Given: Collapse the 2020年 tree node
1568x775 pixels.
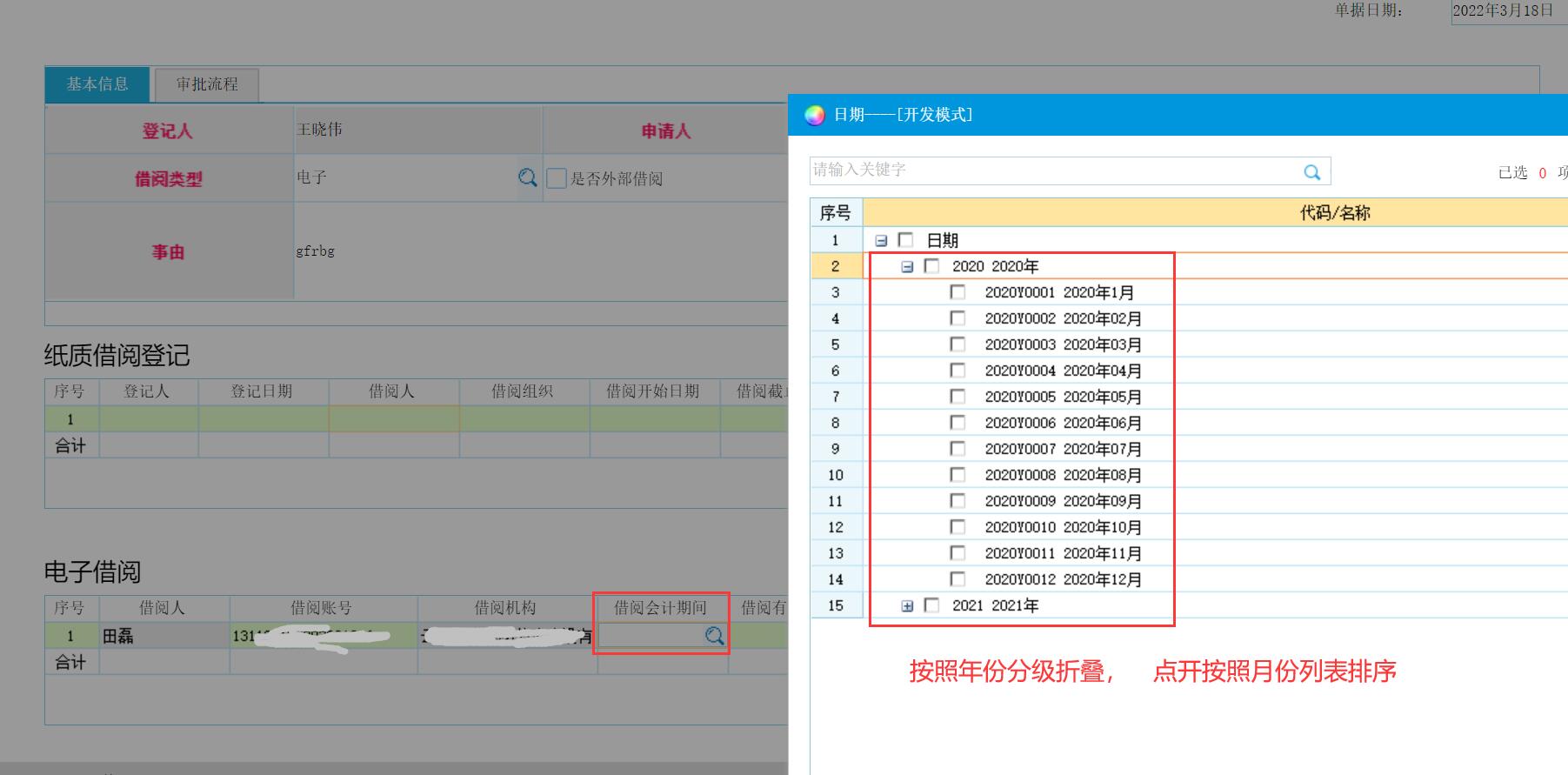Looking at the screenshot, I should click(x=907, y=266).
